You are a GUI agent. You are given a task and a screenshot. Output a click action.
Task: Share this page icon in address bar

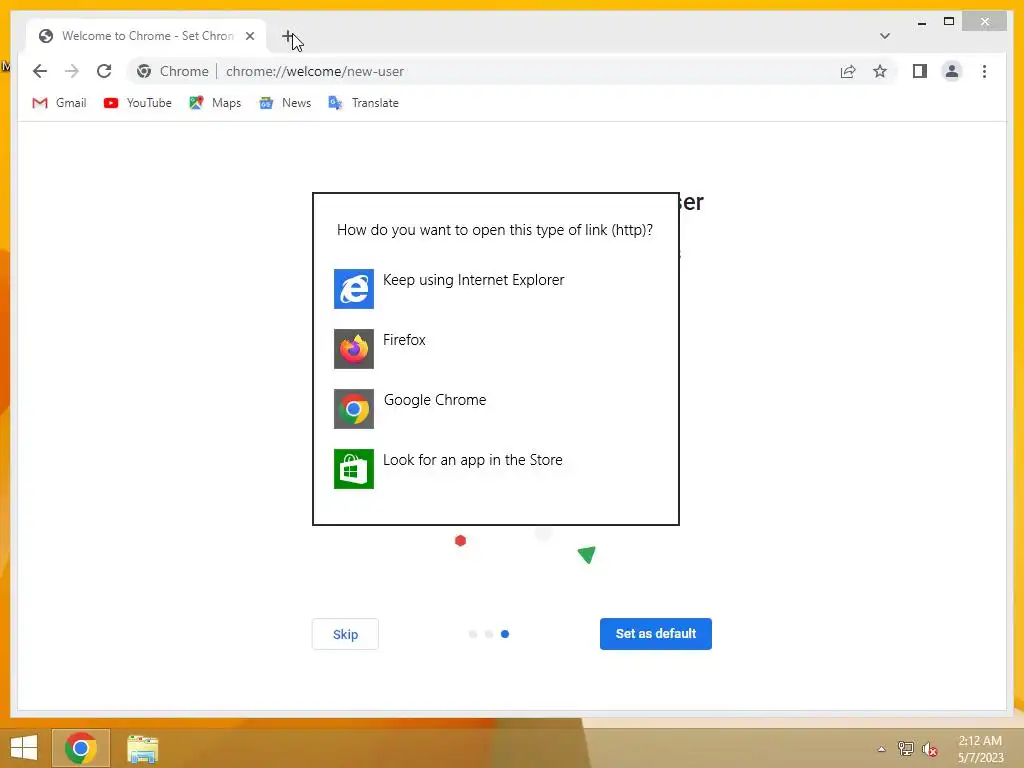point(848,71)
